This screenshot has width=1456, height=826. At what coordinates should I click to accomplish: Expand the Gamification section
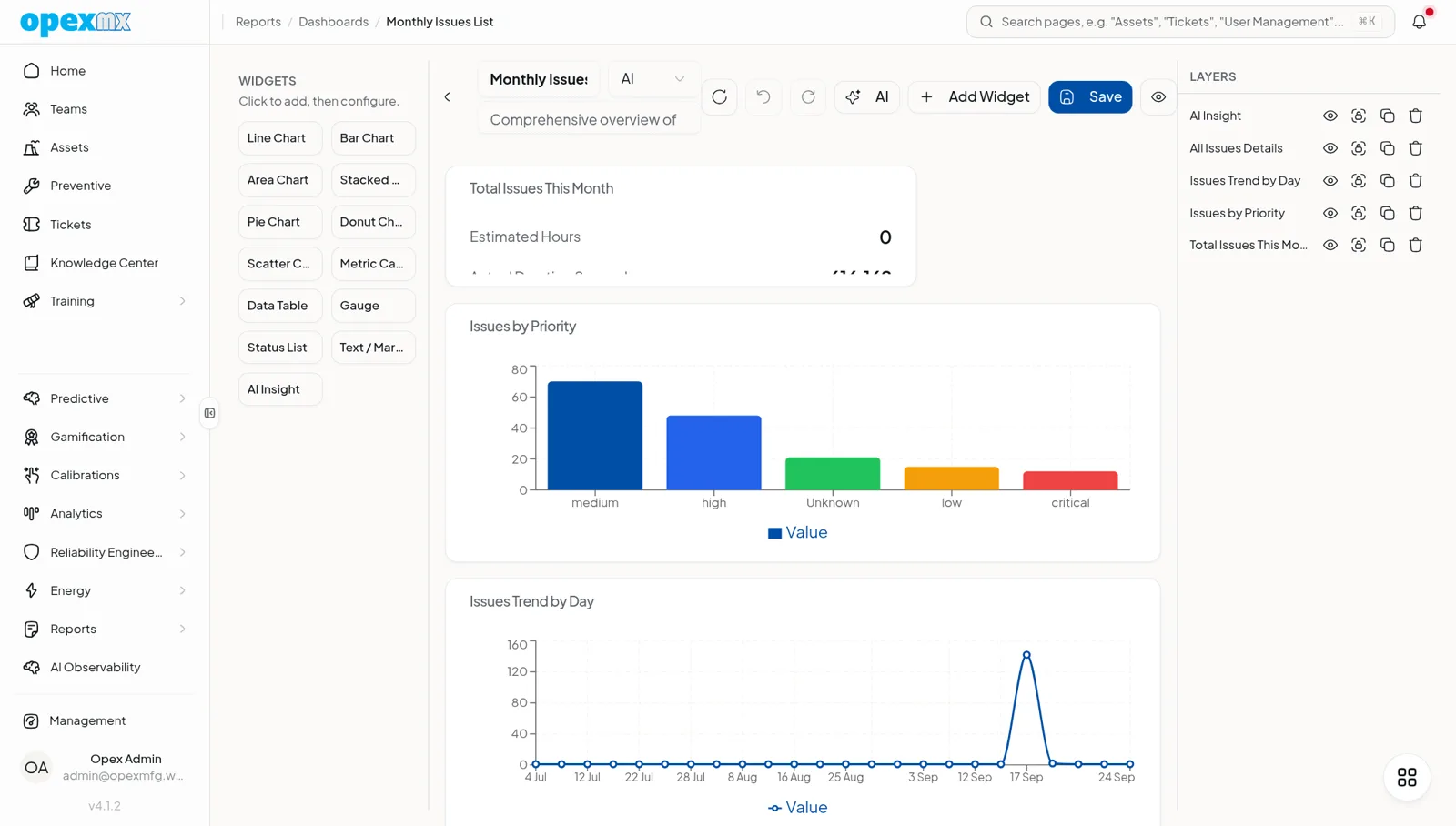[x=105, y=437]
